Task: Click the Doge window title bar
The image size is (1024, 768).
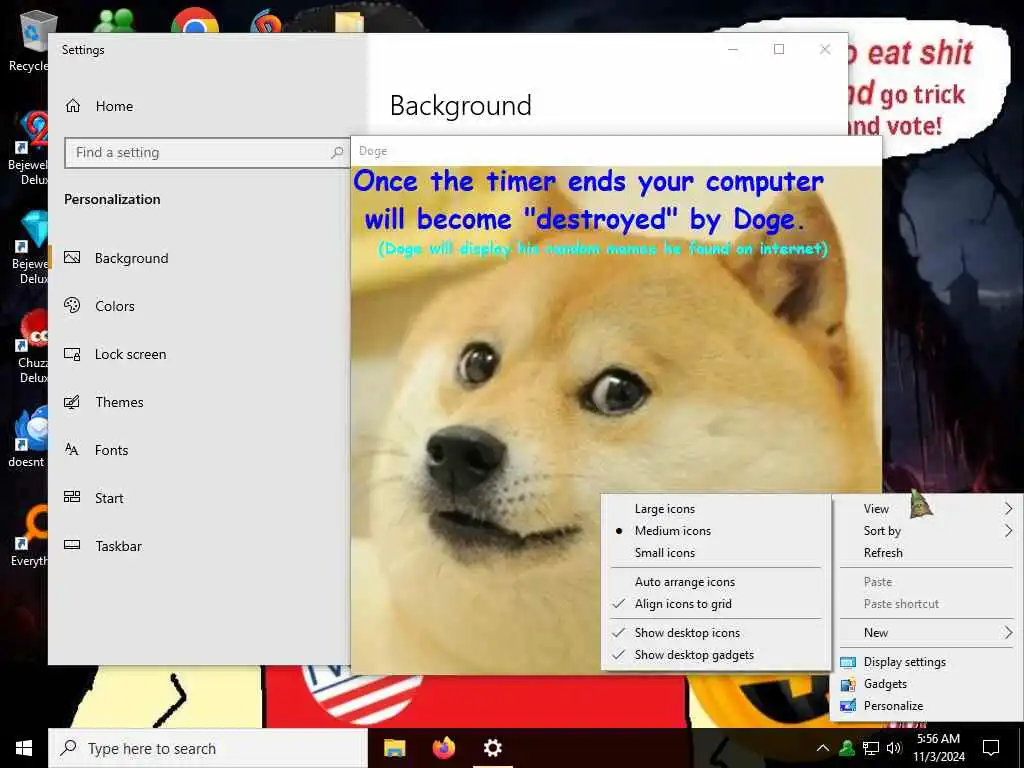Action: point(616,151)
